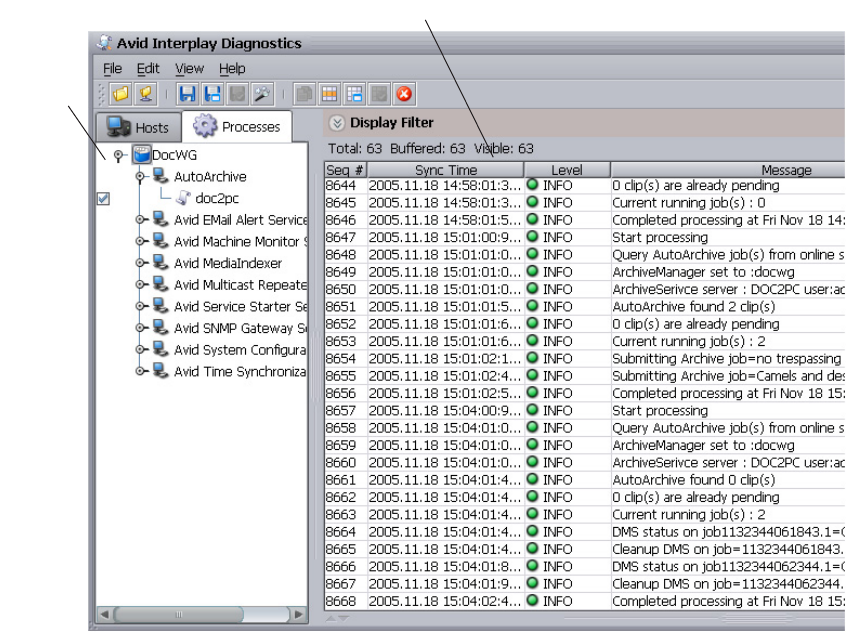
Task: Sort the log by Sync Time column
Action: tap(446, 171)
